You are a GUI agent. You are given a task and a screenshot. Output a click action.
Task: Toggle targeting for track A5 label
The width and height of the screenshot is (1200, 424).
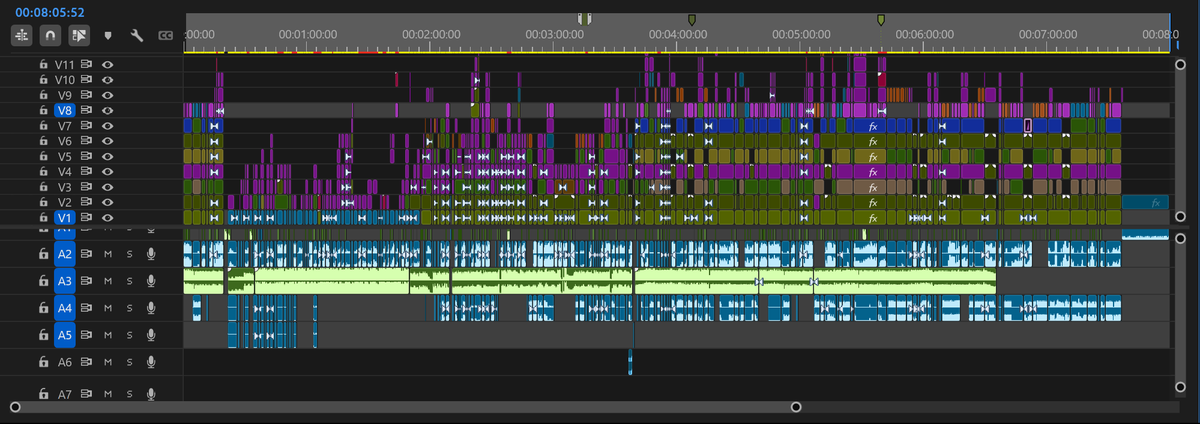coord(65,335)
